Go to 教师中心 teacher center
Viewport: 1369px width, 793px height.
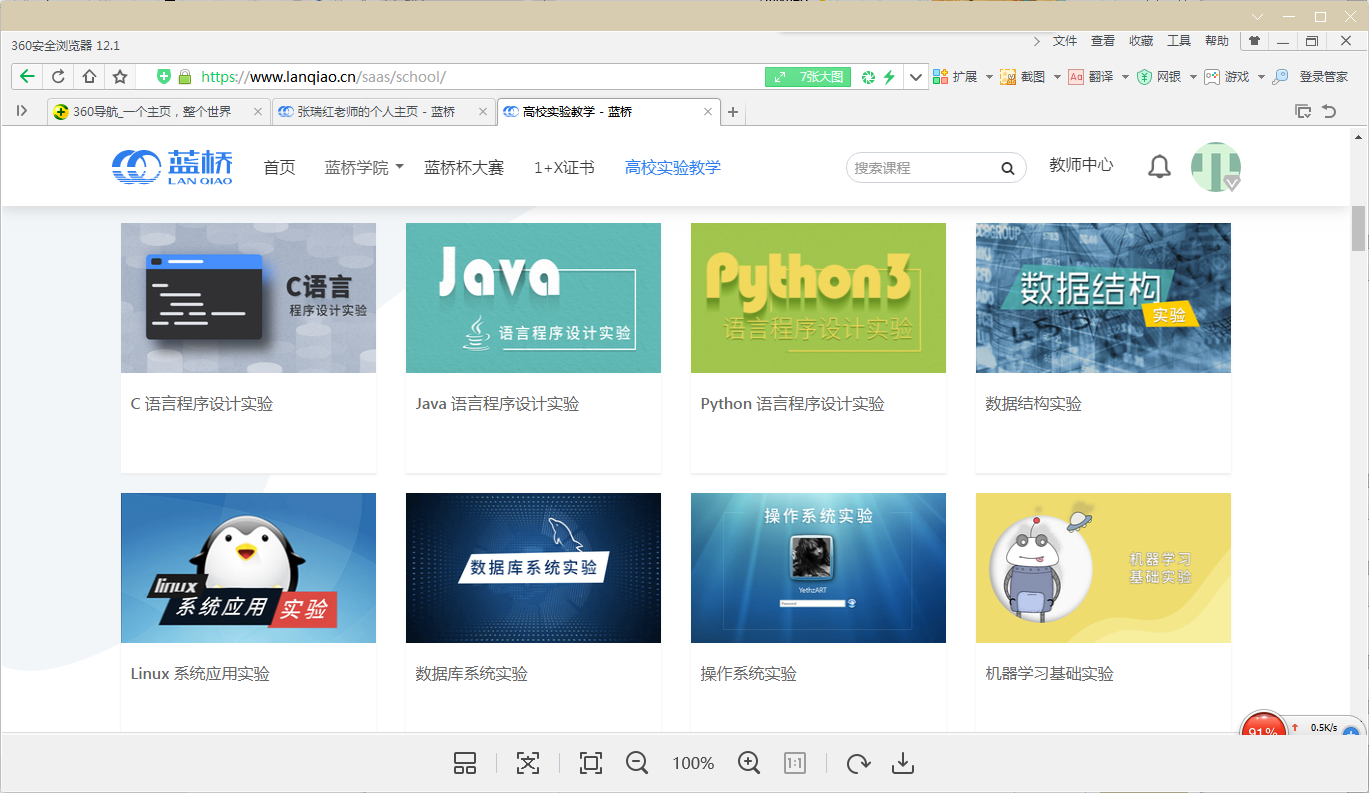tap(1081, 165)
